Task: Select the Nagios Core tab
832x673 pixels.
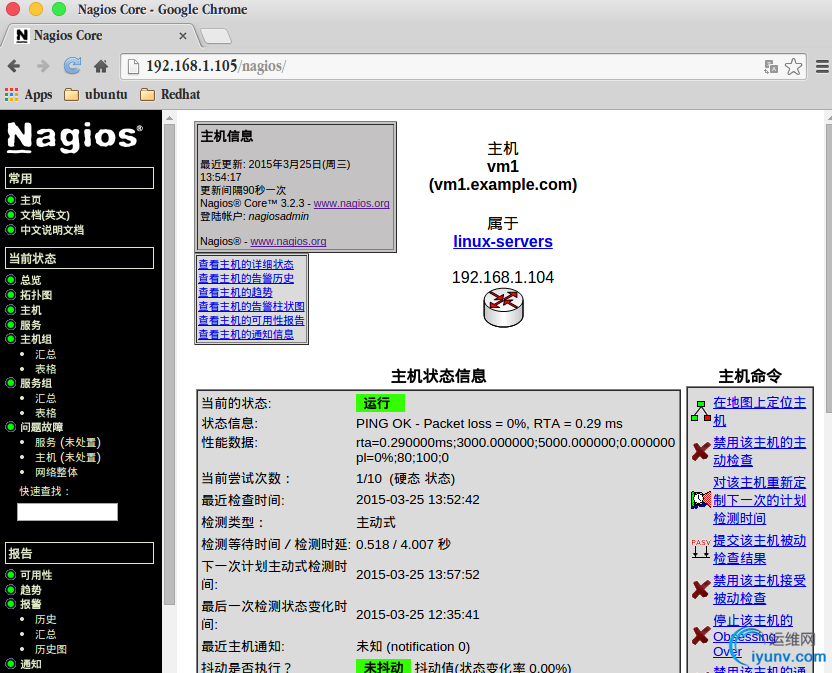Action: [x=101, y=36]
